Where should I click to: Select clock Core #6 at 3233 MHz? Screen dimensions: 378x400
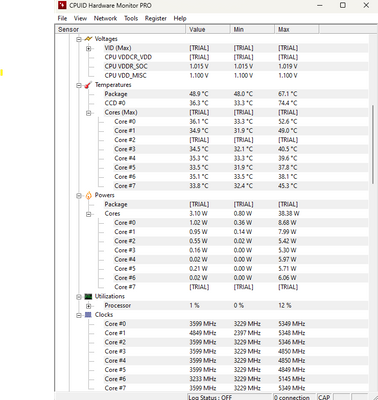[235, 379]
